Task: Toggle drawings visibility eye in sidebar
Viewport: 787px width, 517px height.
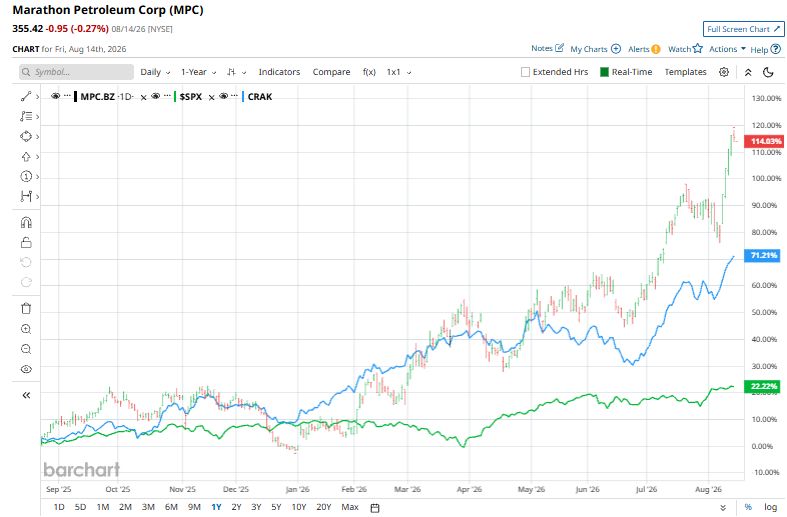Action: pyautogui.click(x=26, y=369)
